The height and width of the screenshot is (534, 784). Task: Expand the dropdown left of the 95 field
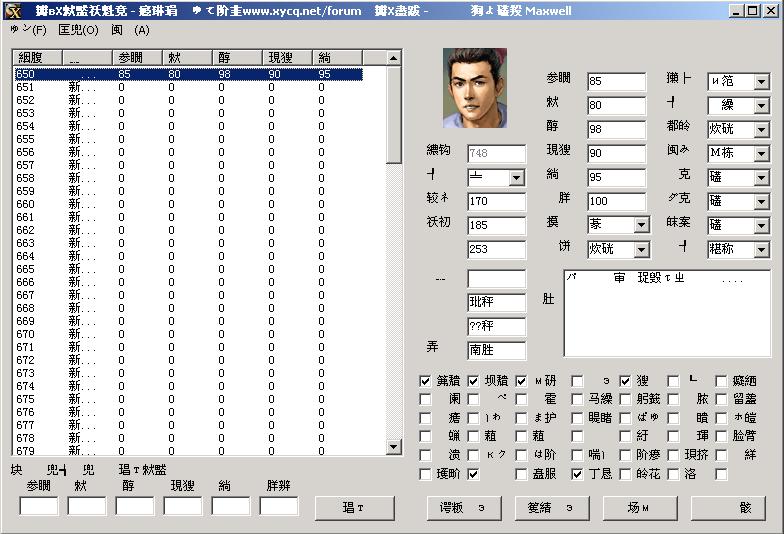(516, 177)
